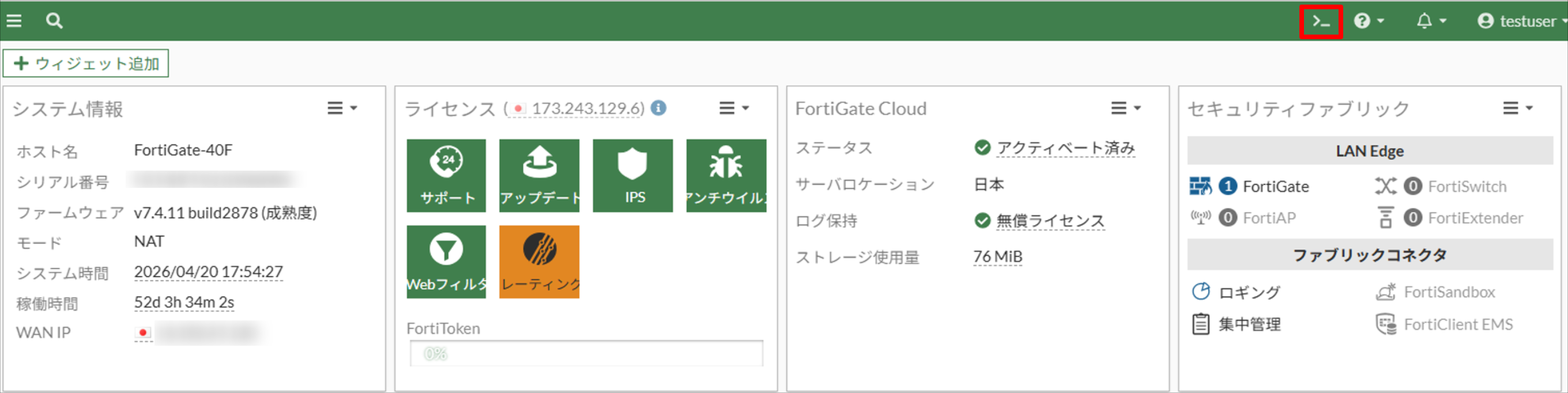Click the hostname FortiGate-40F
This screenshot has width=1568, height=393.
[183, 150]
